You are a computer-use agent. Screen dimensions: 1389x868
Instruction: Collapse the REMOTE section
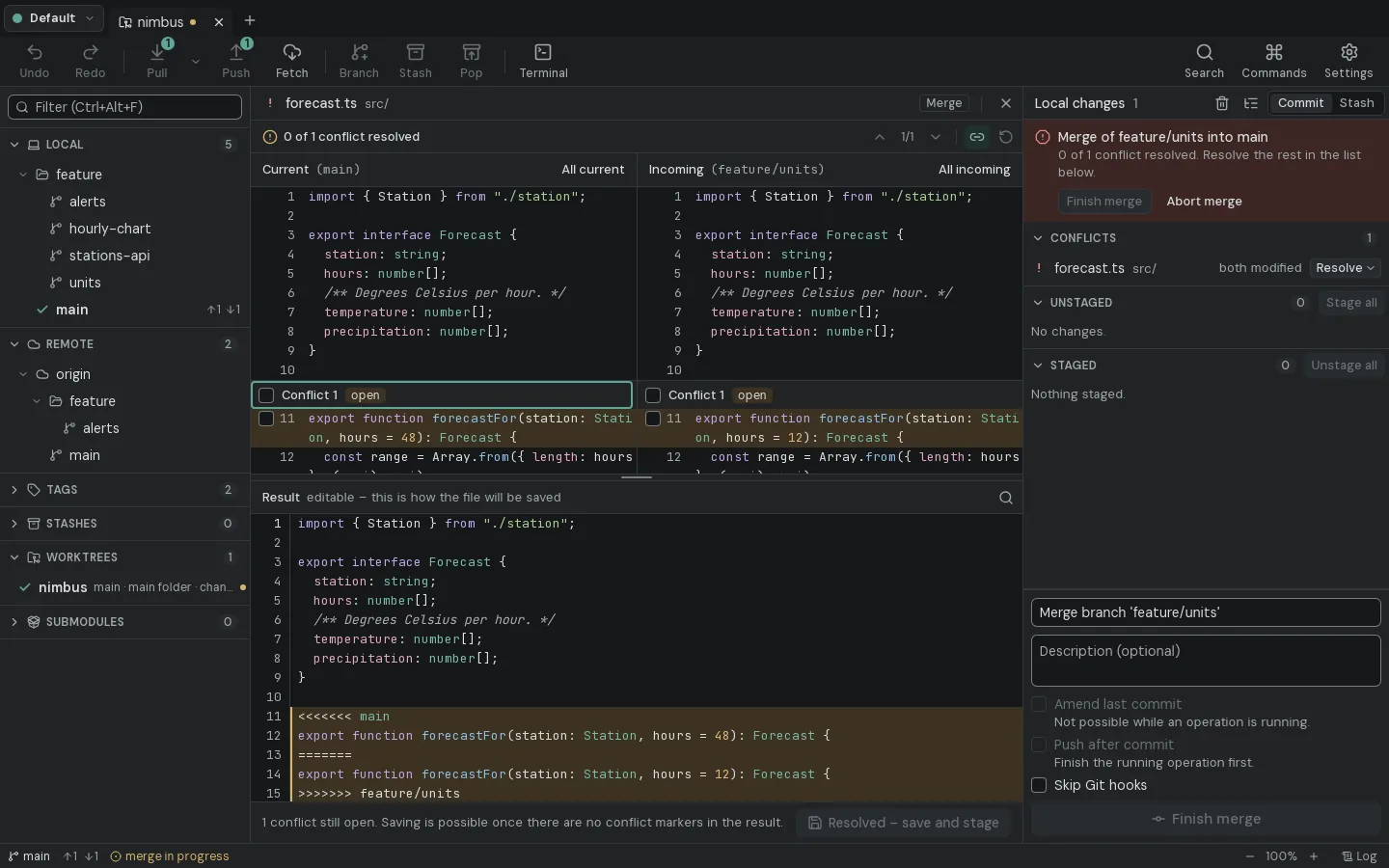tap(14, 344)
